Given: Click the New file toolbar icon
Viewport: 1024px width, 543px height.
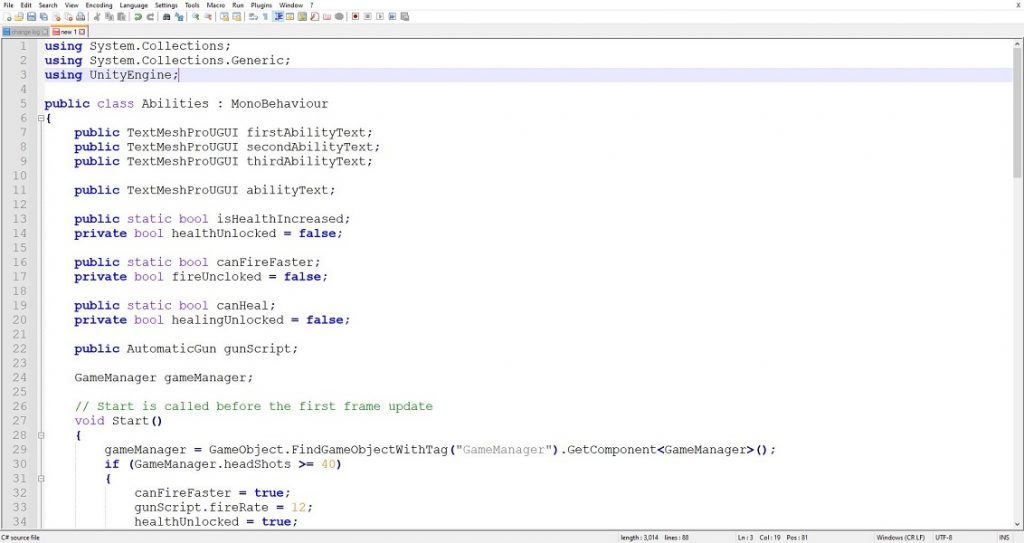Looking at the screenshot, I should pos(6,17).
